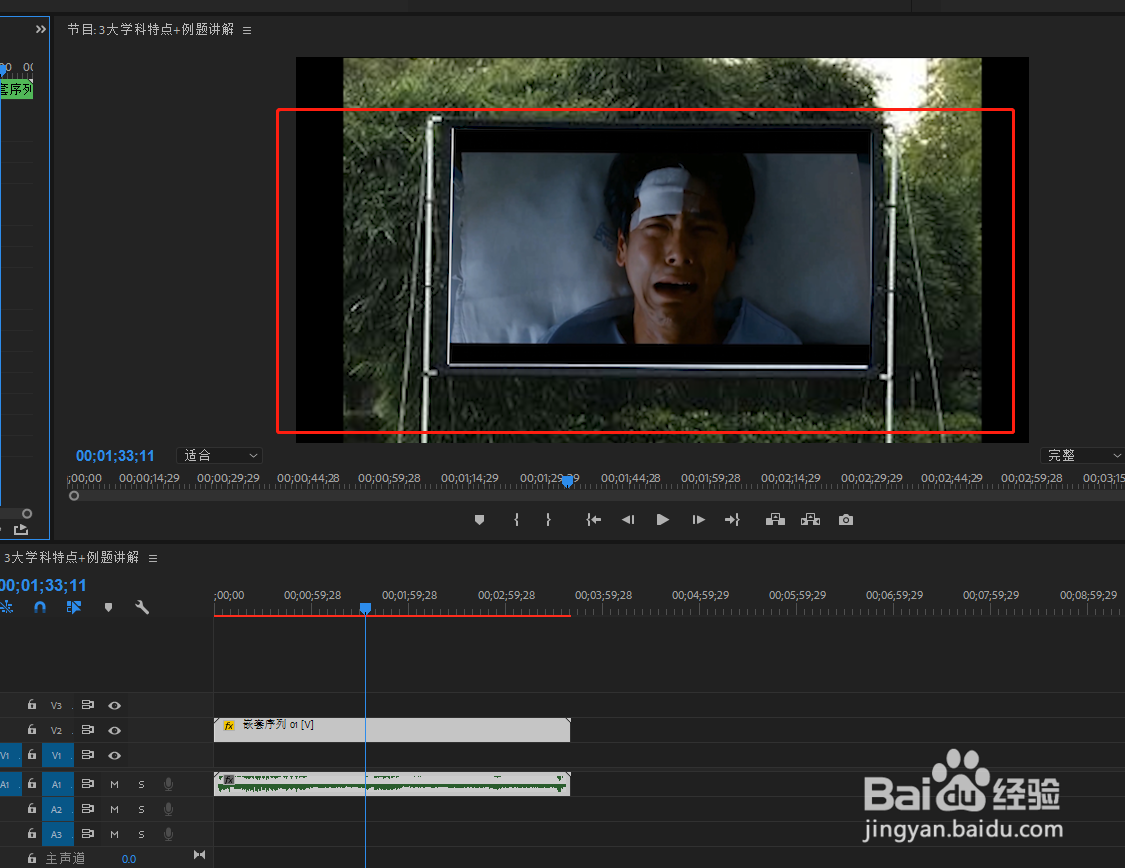Toggle sync lock on track A1
Image resolution: width=1125 pixels, height=868 pixels.
pos(88,784)
